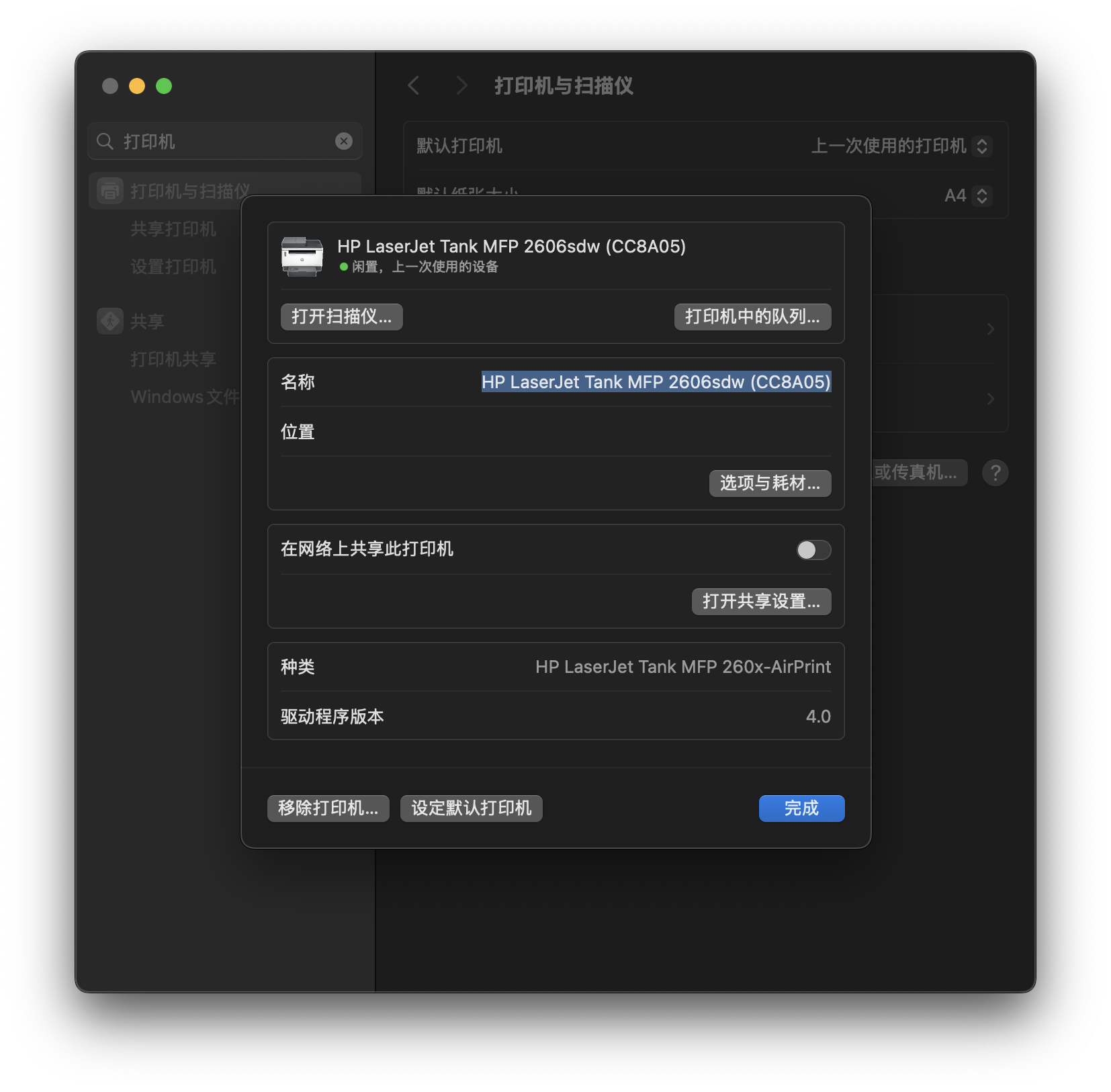Click the blue 完成 button
The image size is (1111, 1092).
tap(801, 808)
